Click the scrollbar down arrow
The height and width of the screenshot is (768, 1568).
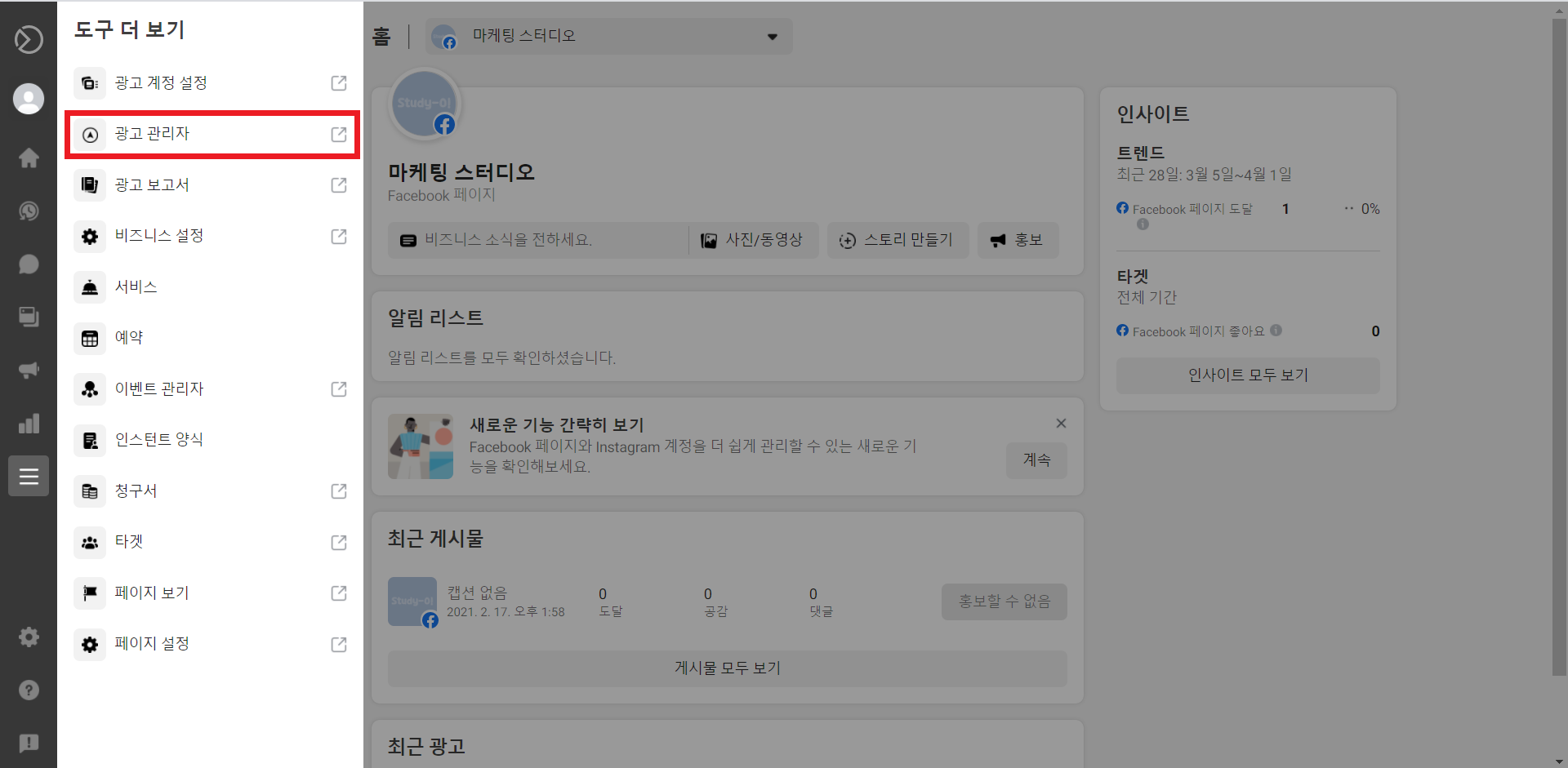1559,761
